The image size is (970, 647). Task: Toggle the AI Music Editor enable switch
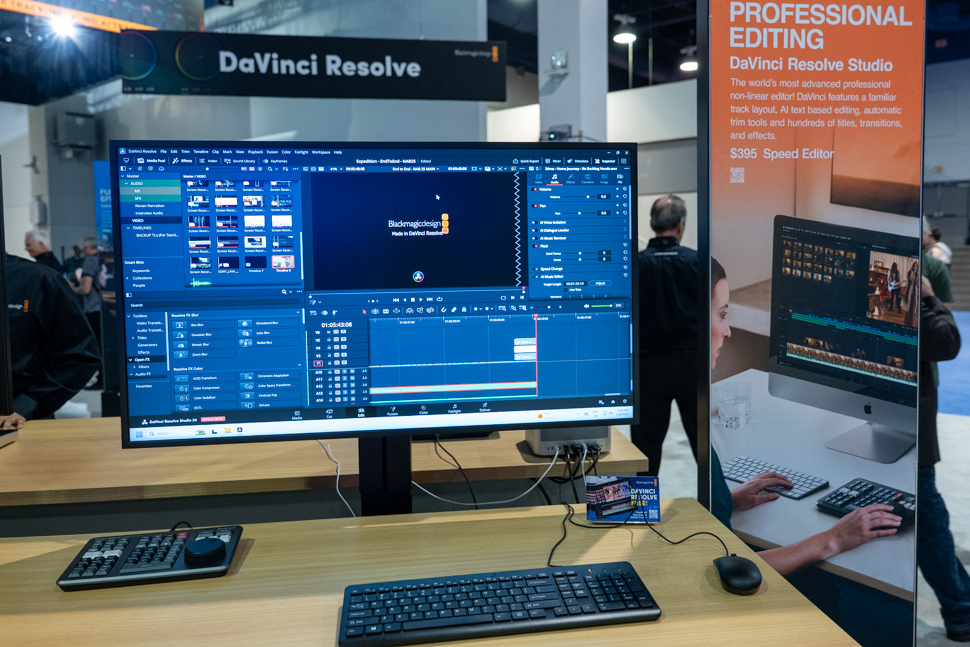[x=535, y=276]
